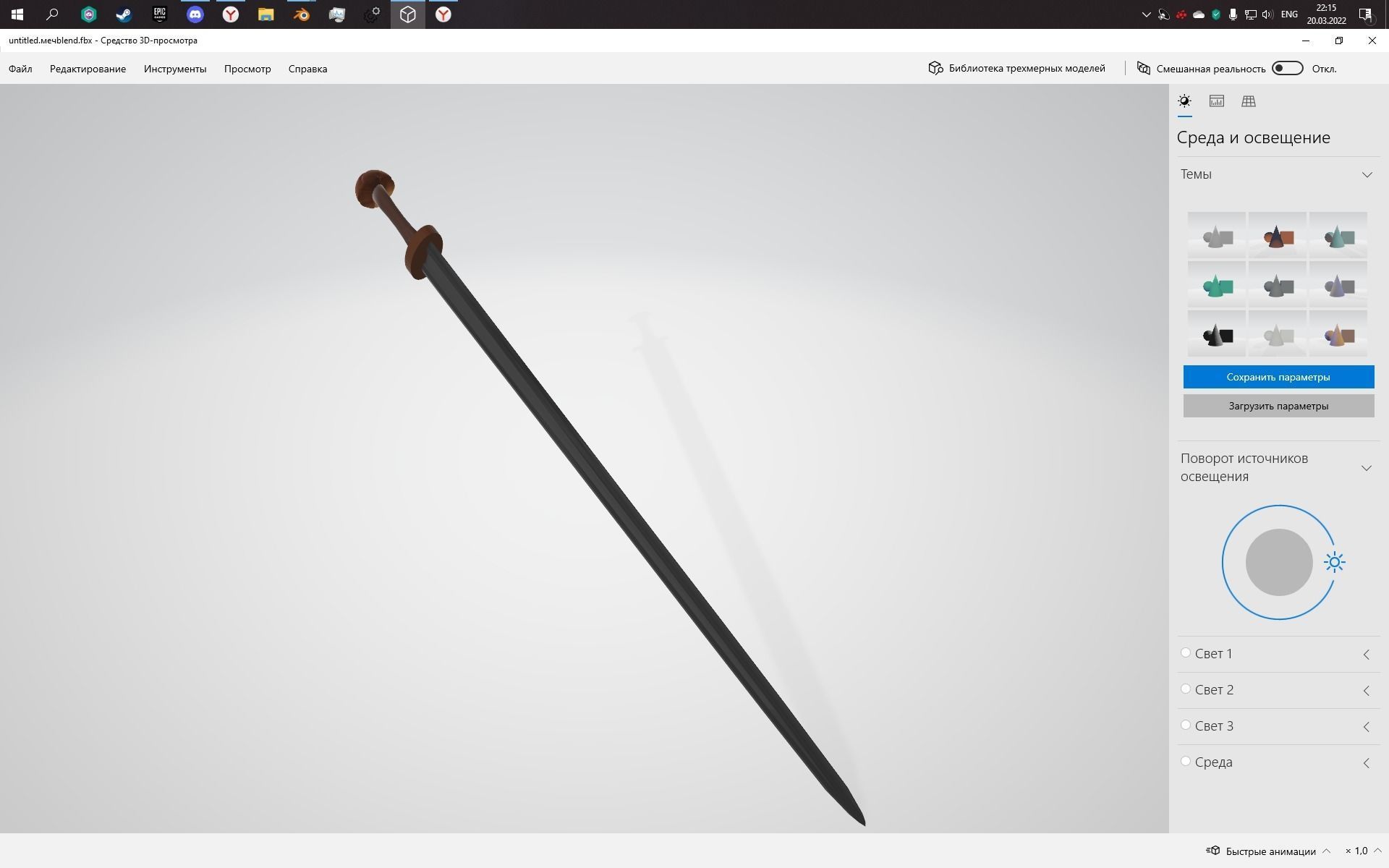This screenshot has width=1389, height=868.
Task: Select the bright green theme thumbnail
Action: (1216, 284)
